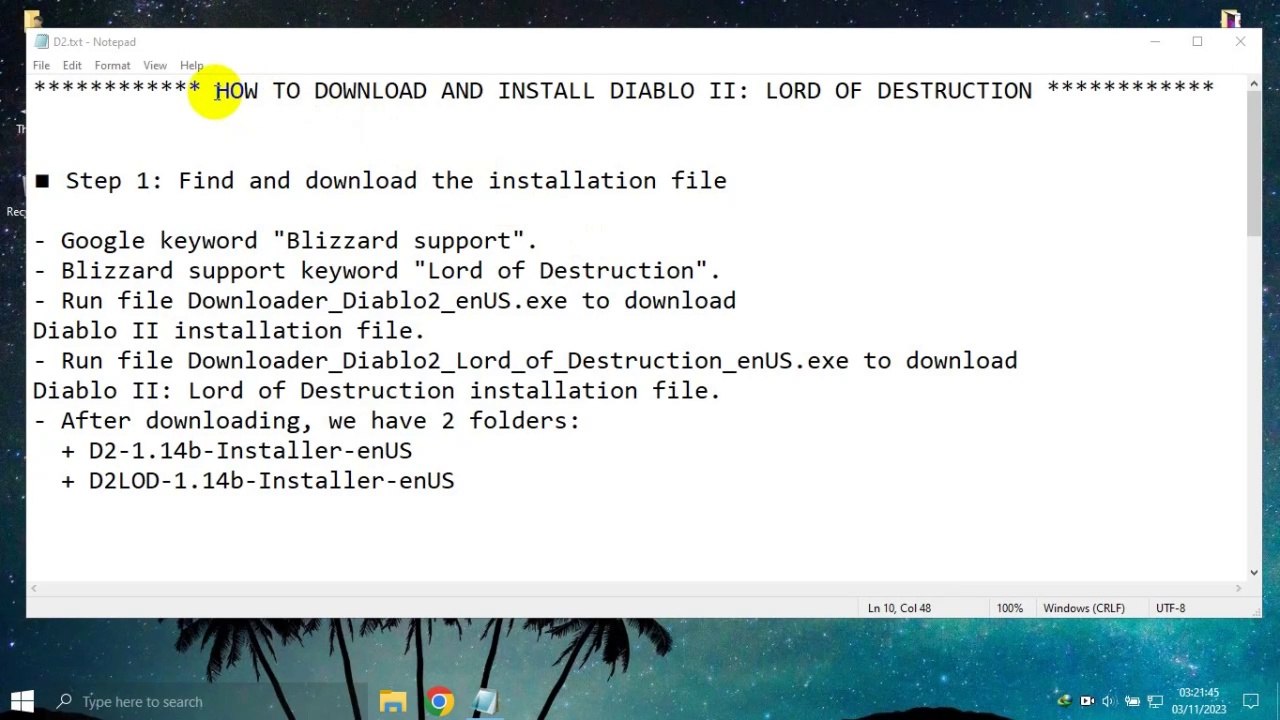
Task: Open the Help menu
Action: (x=191, y=66)
